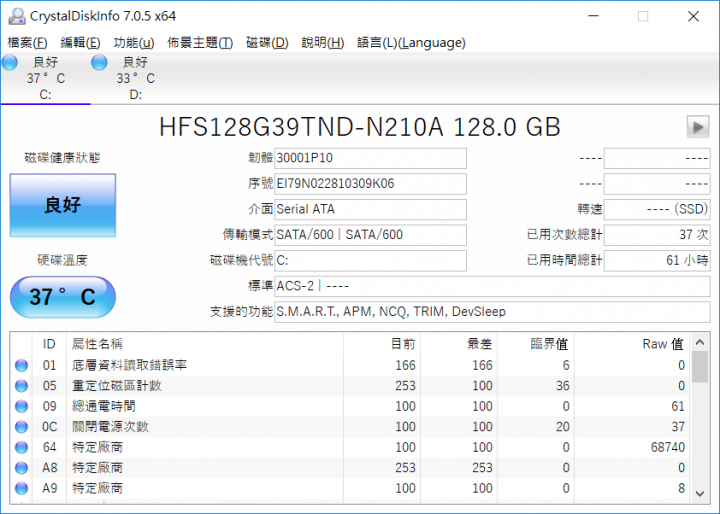Click the serial number field EI79N022810309K06

[370, 184]
